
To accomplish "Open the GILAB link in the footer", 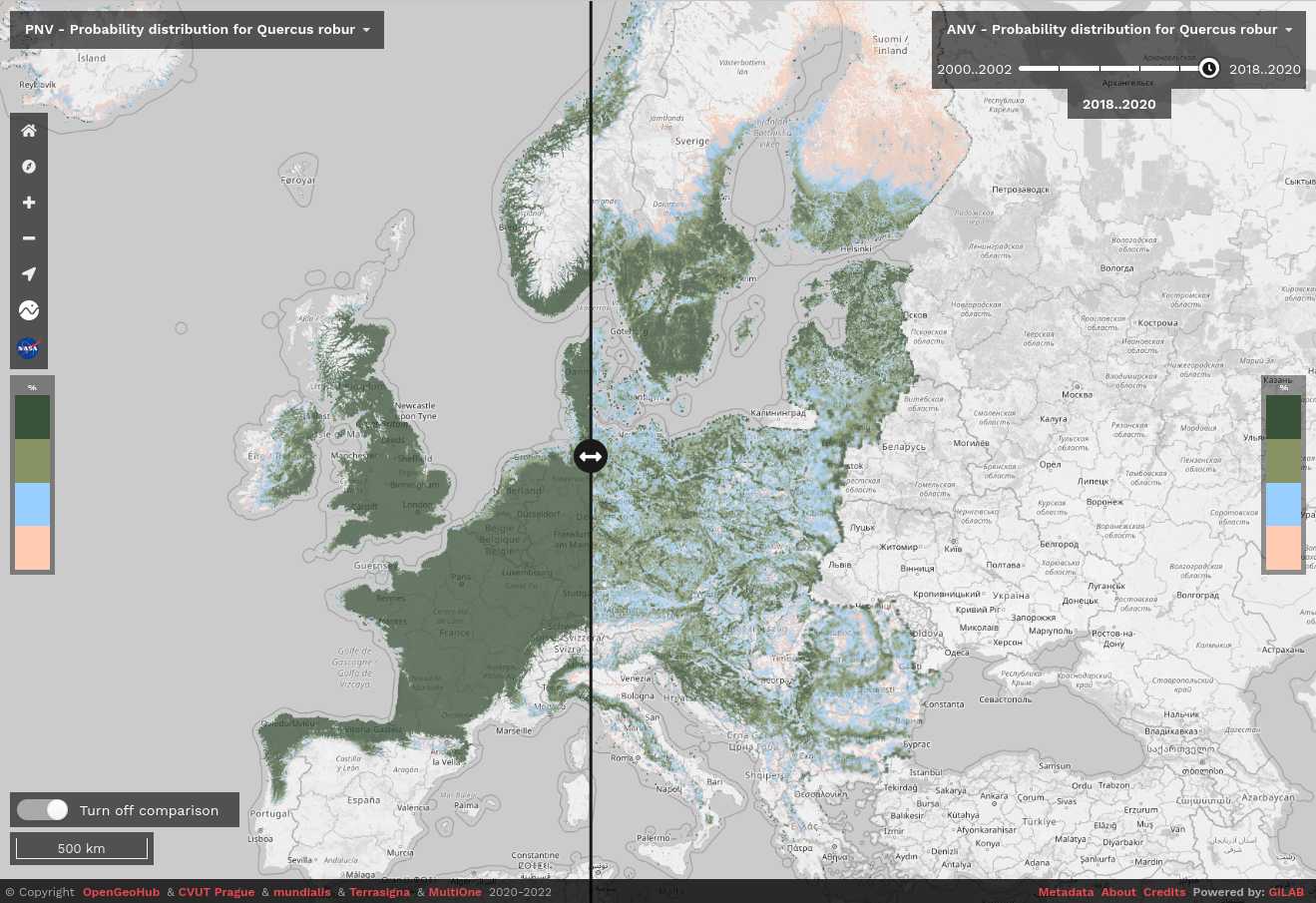I will tap(1286, 892).
